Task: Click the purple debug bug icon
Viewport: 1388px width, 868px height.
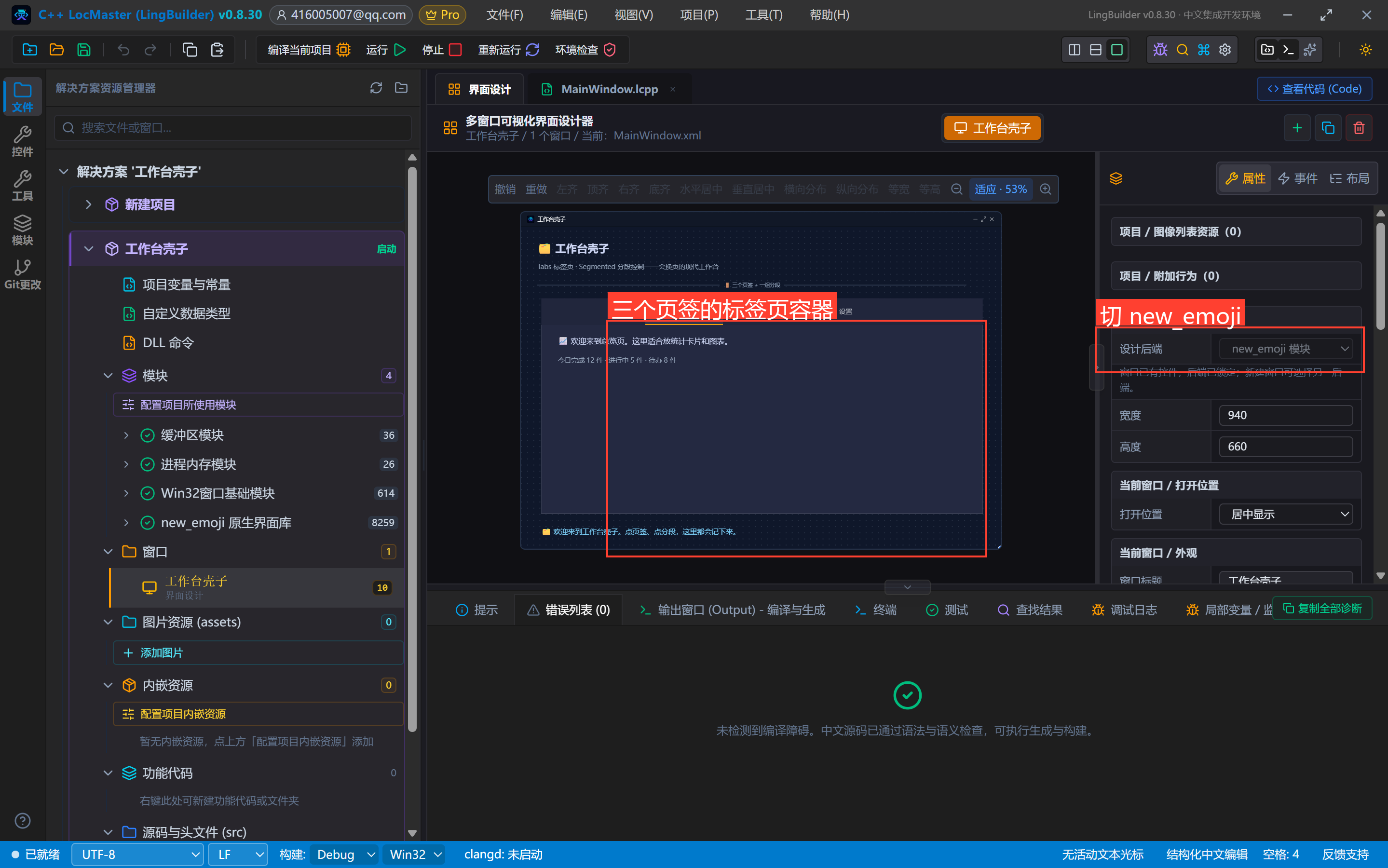Action: (x=1160, y=50)
